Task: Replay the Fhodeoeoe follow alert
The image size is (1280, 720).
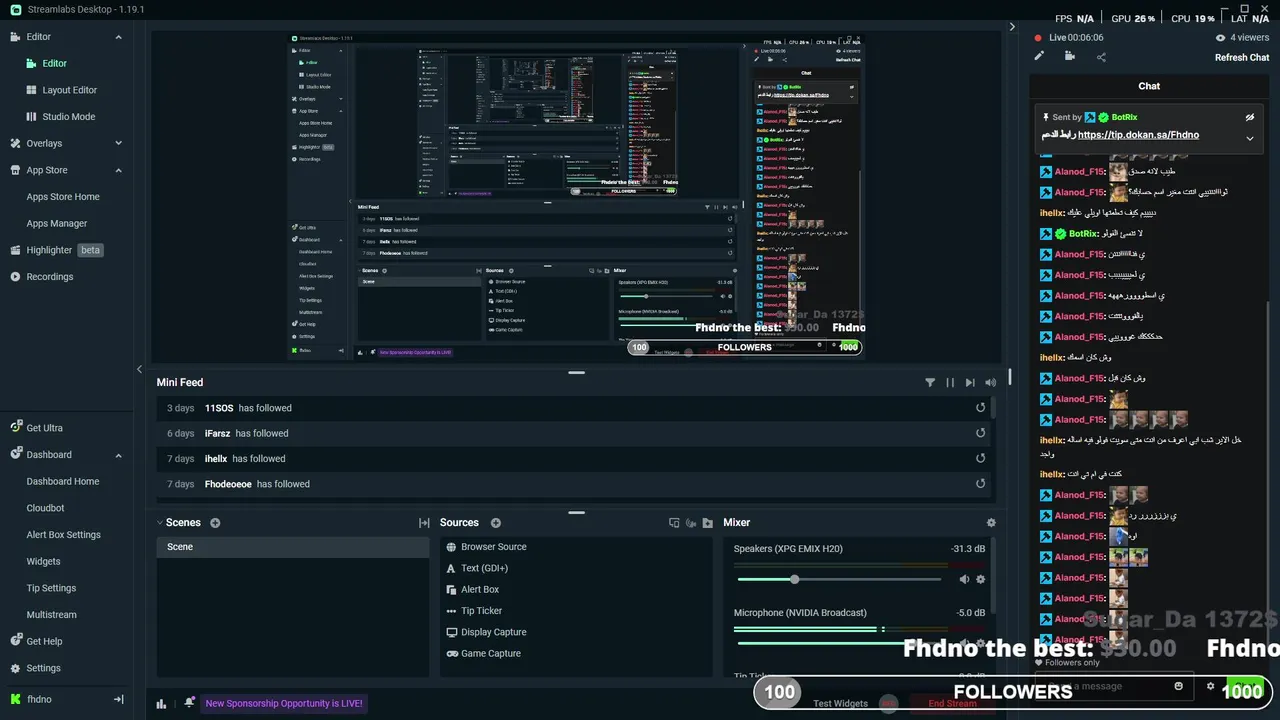Action: (980, 484)
